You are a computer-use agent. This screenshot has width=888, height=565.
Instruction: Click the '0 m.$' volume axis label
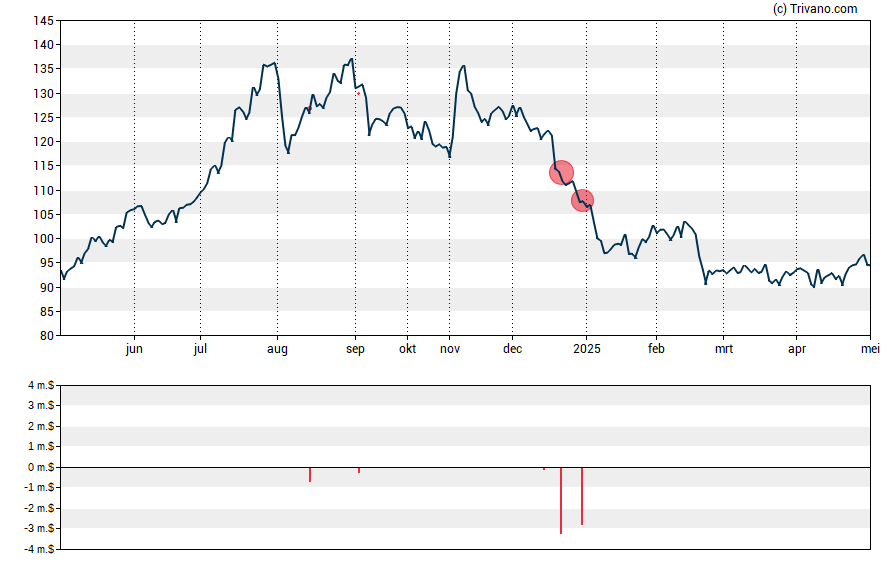click(x=41, y=468)
